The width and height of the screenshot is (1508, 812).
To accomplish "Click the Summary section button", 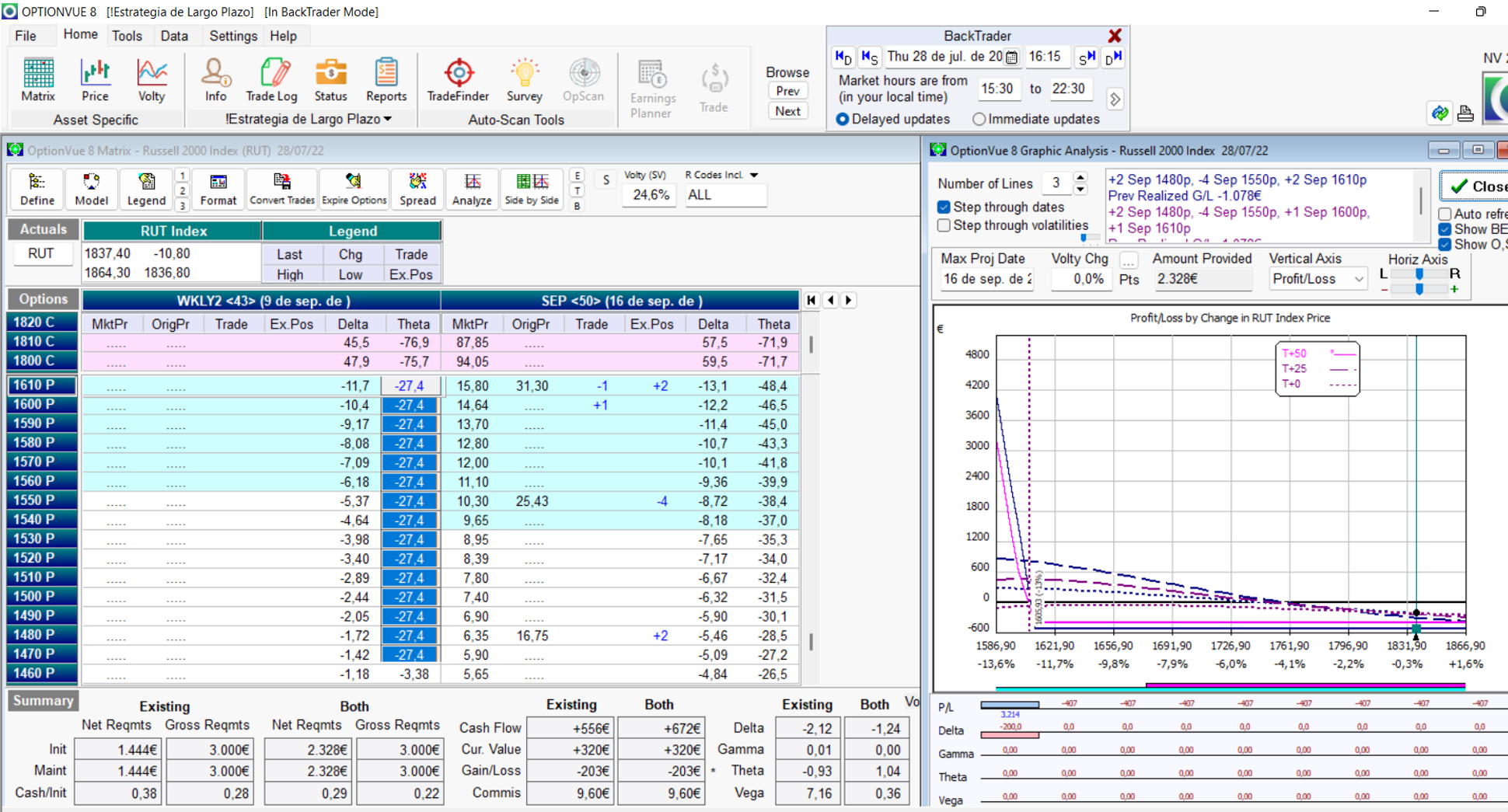I will [43, 700].
